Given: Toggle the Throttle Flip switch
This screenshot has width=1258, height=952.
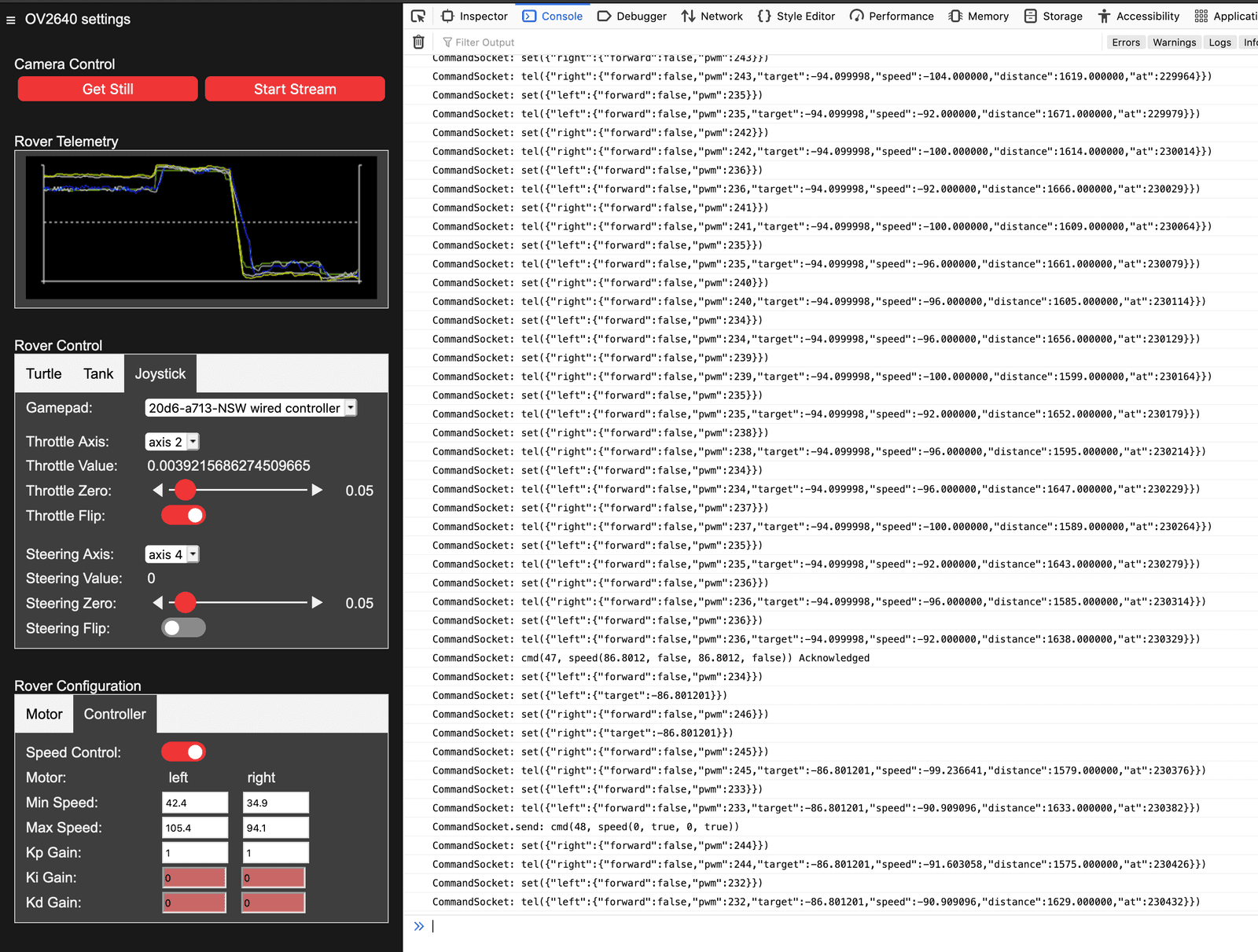Looking at the screenshot, I should [183, 516].
